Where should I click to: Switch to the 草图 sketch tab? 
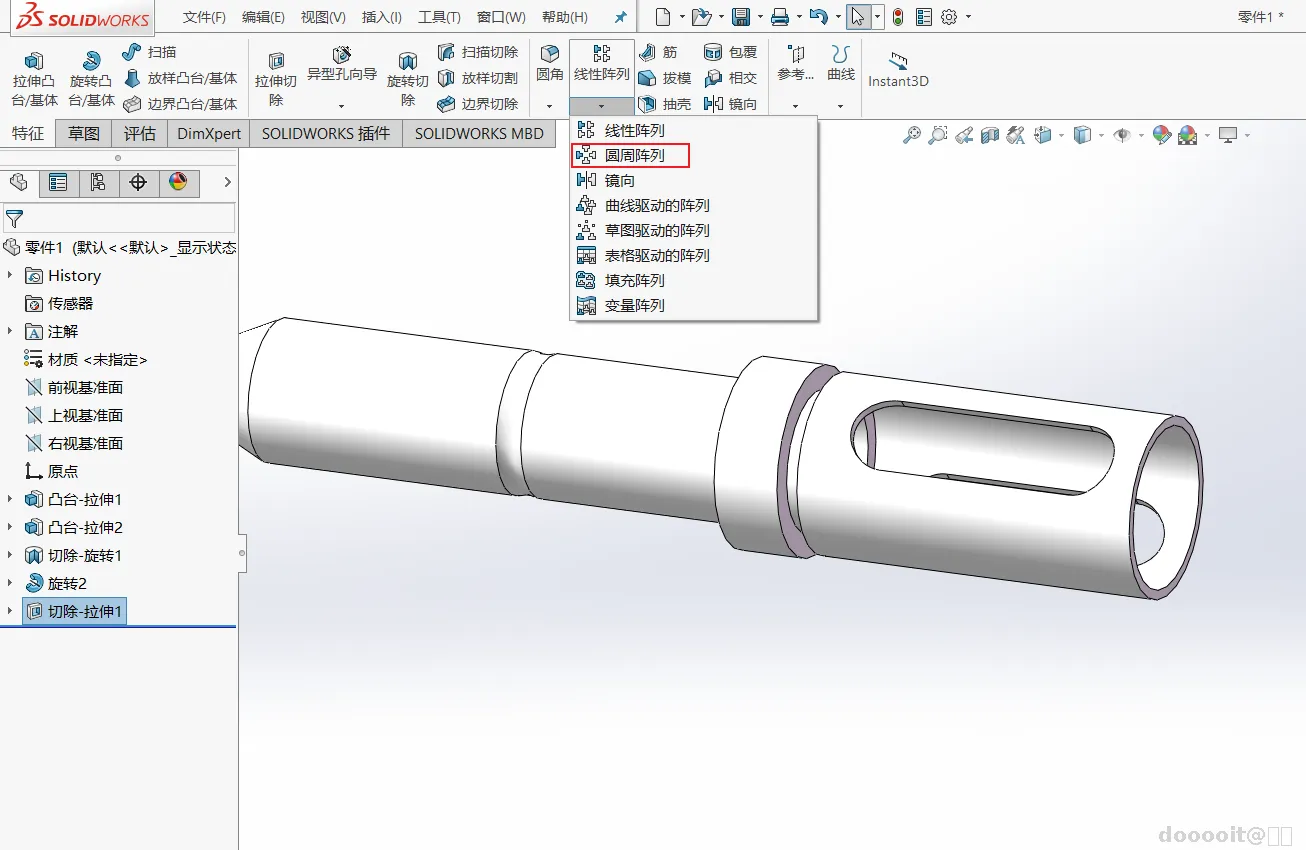(x=84, y=133)
